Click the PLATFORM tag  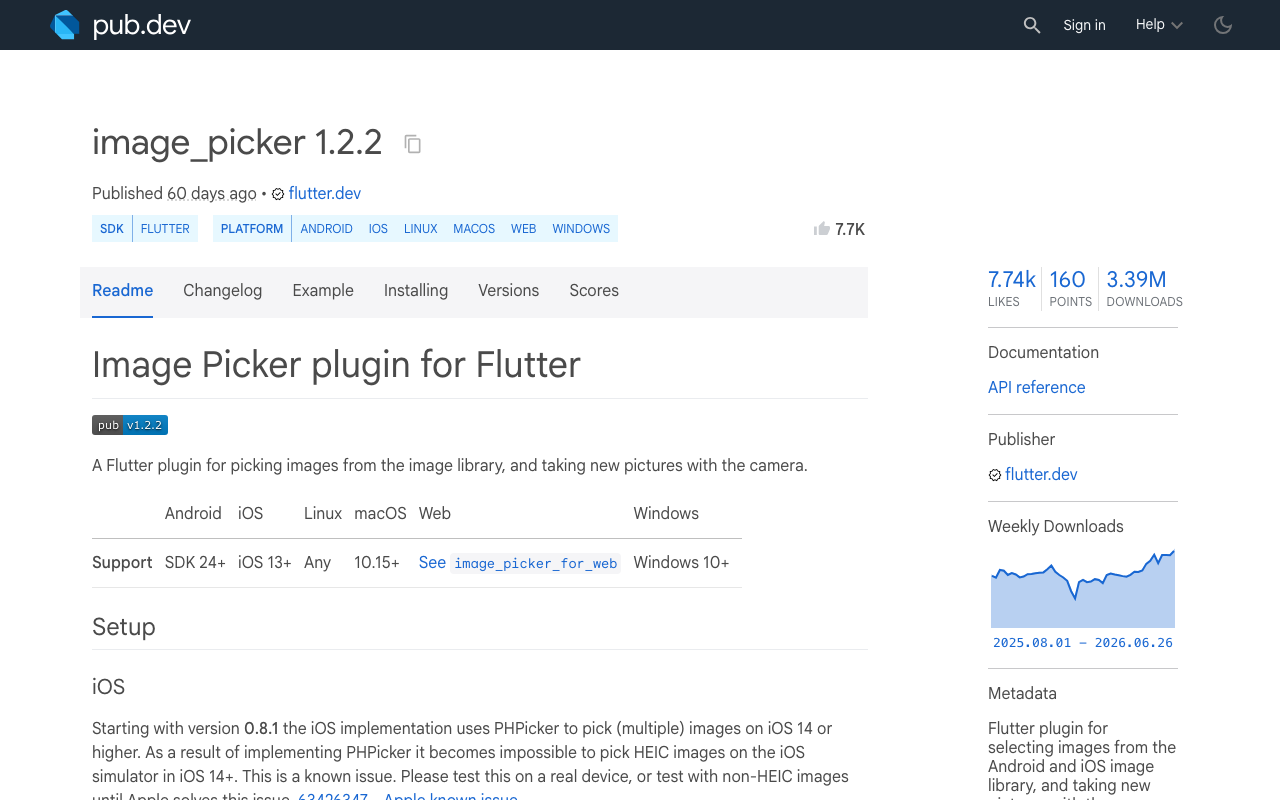click(x=252, y=229)
